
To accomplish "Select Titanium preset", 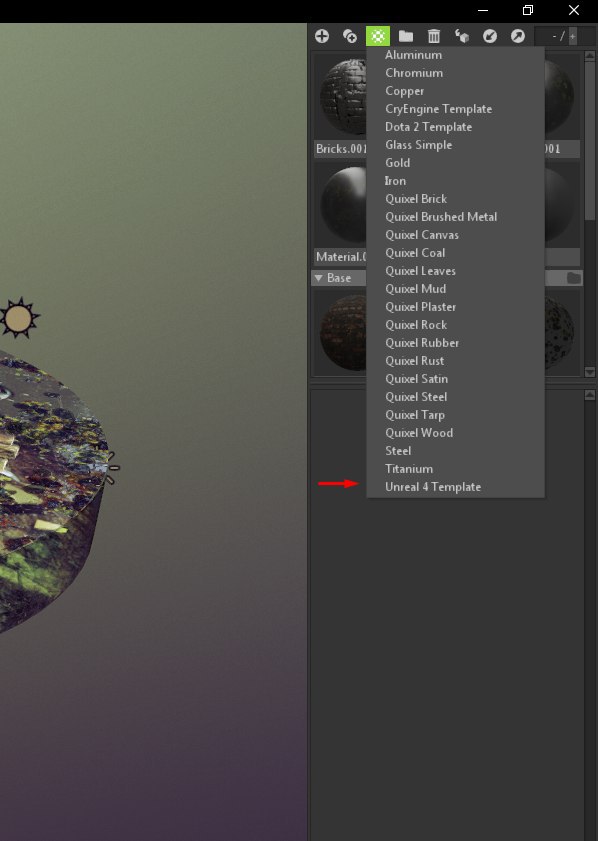I will (x=409, y=469).
